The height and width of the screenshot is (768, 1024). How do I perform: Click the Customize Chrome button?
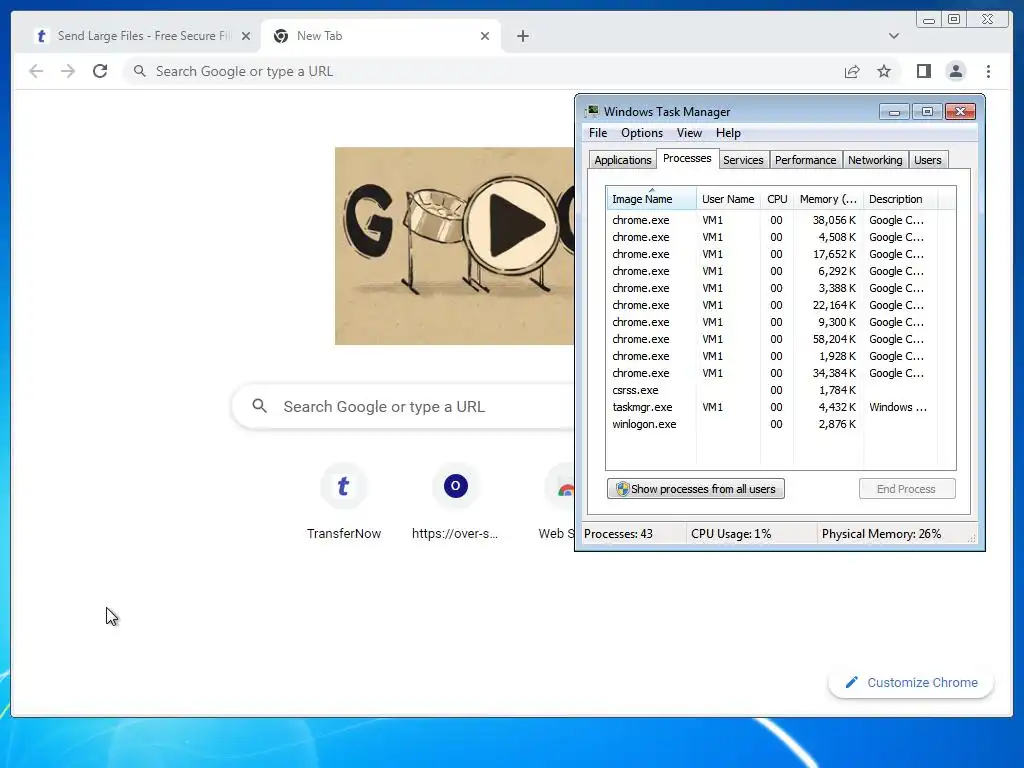(911, 682)
